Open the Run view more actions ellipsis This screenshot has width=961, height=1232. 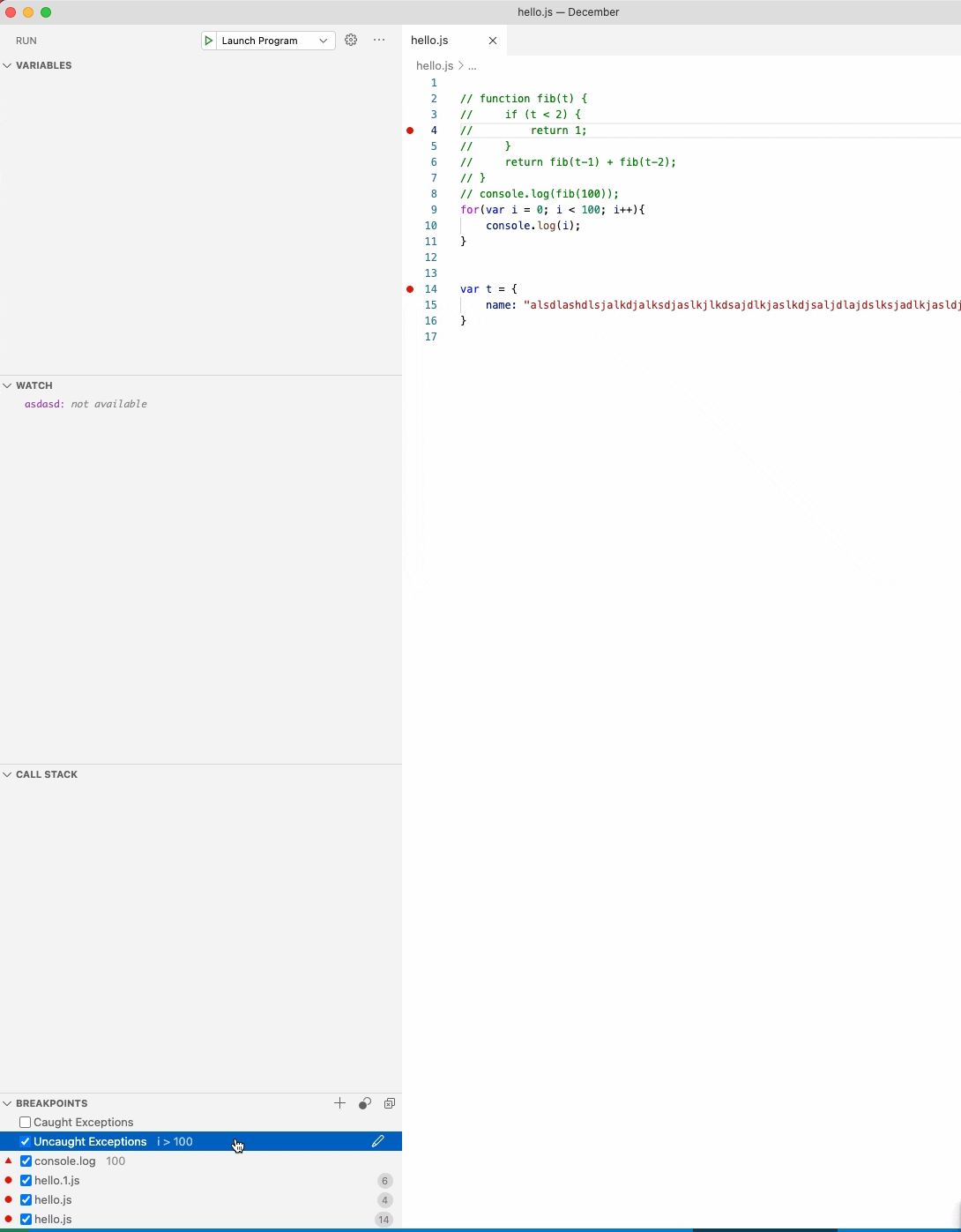pos(379,41)
